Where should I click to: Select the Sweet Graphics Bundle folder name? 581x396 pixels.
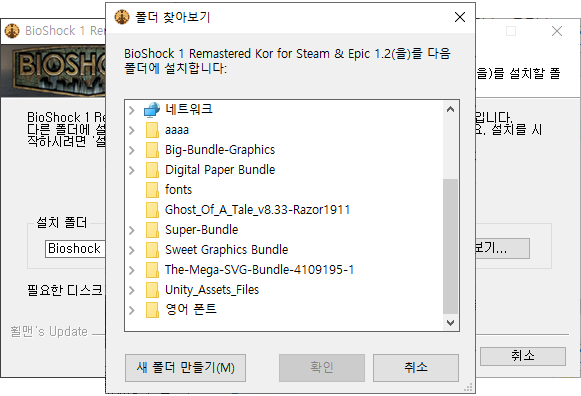226,250
